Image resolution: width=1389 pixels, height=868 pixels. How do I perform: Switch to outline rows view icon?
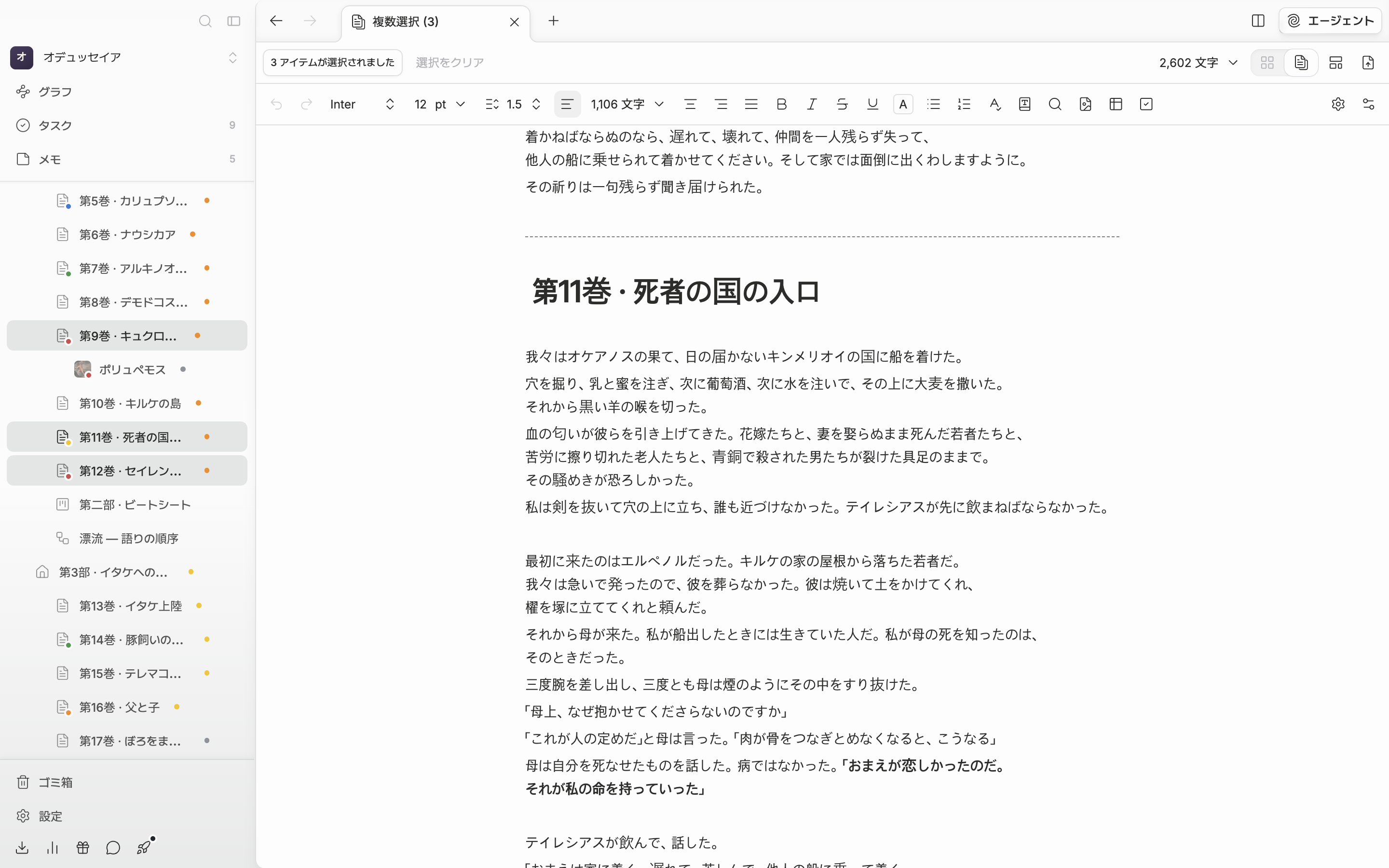1335,63
